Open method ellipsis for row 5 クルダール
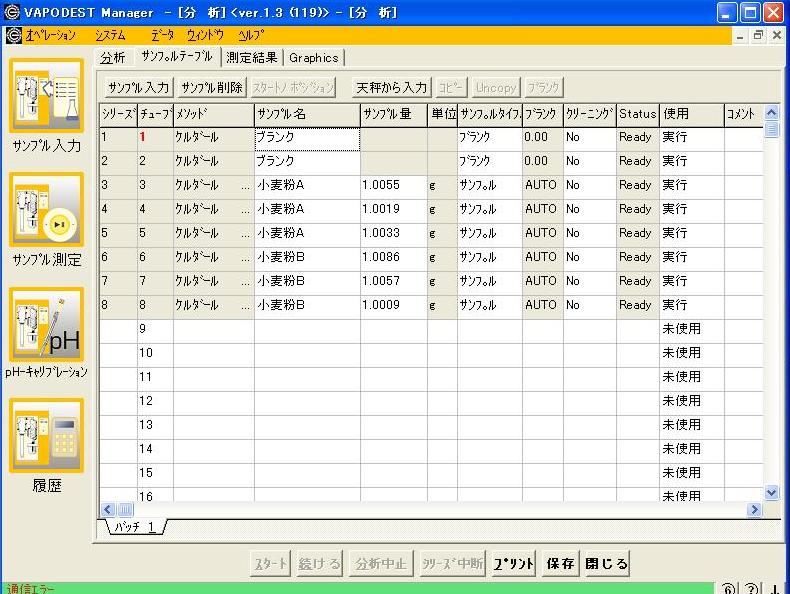Screen dimensions: 790x594 (x=245, y=234)
